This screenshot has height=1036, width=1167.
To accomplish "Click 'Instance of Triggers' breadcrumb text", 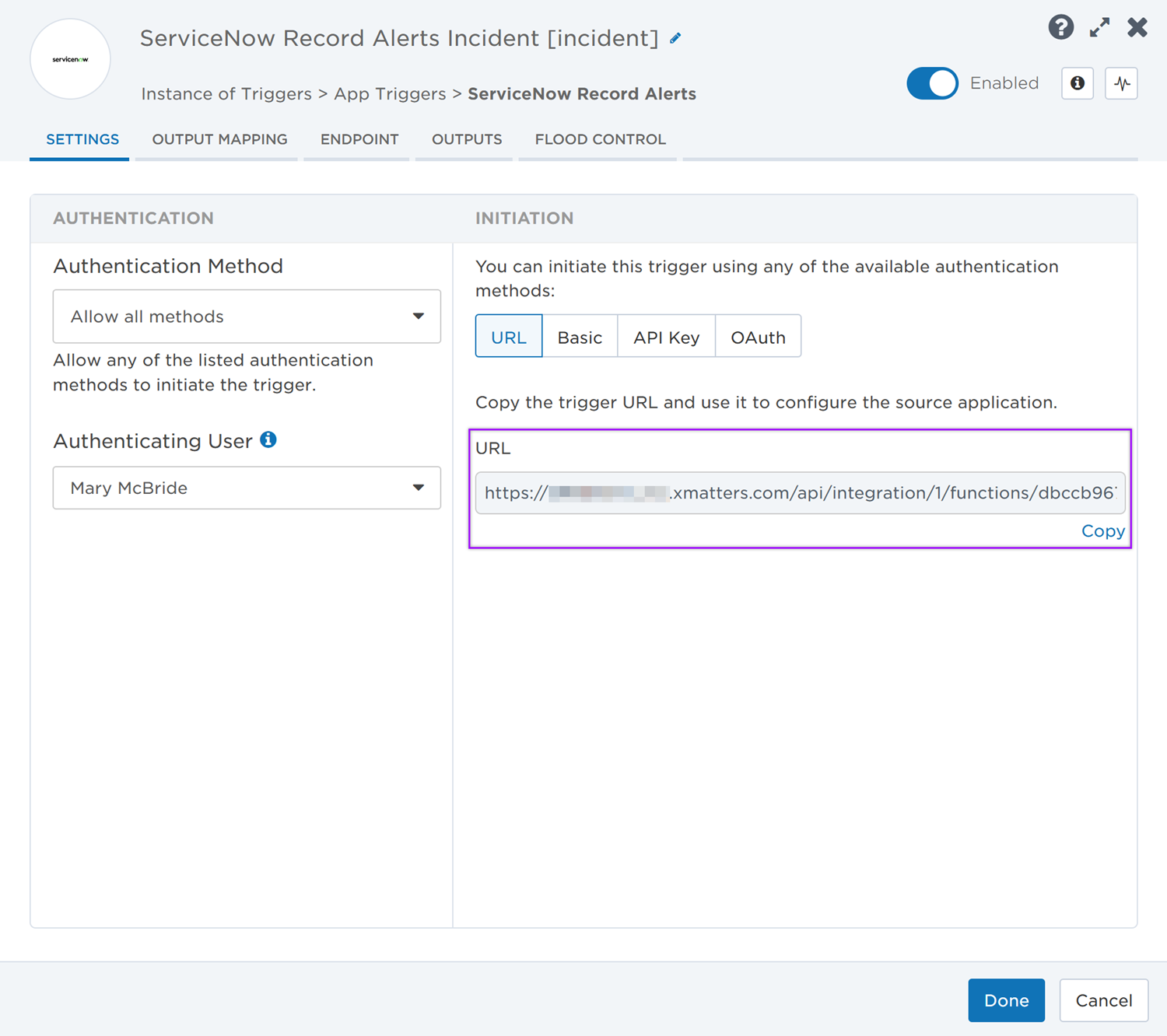I will coord(226,94).
